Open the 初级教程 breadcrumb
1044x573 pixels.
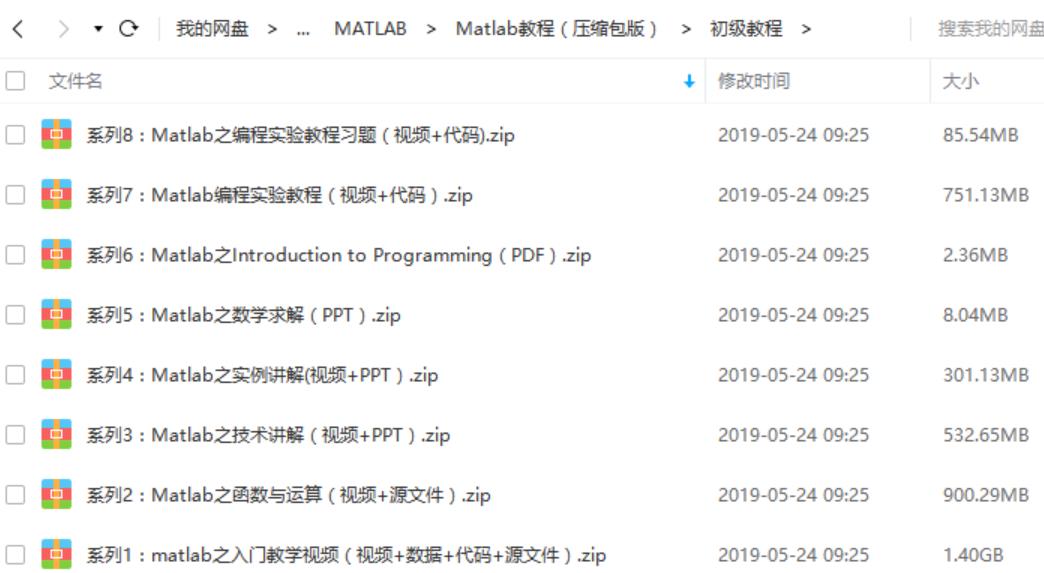[x=746, y=29]
